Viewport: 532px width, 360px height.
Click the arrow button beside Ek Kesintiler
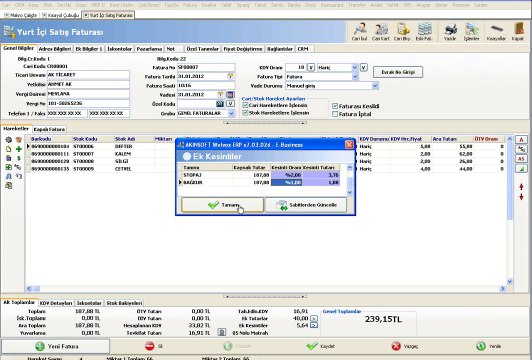click(314, 326)
